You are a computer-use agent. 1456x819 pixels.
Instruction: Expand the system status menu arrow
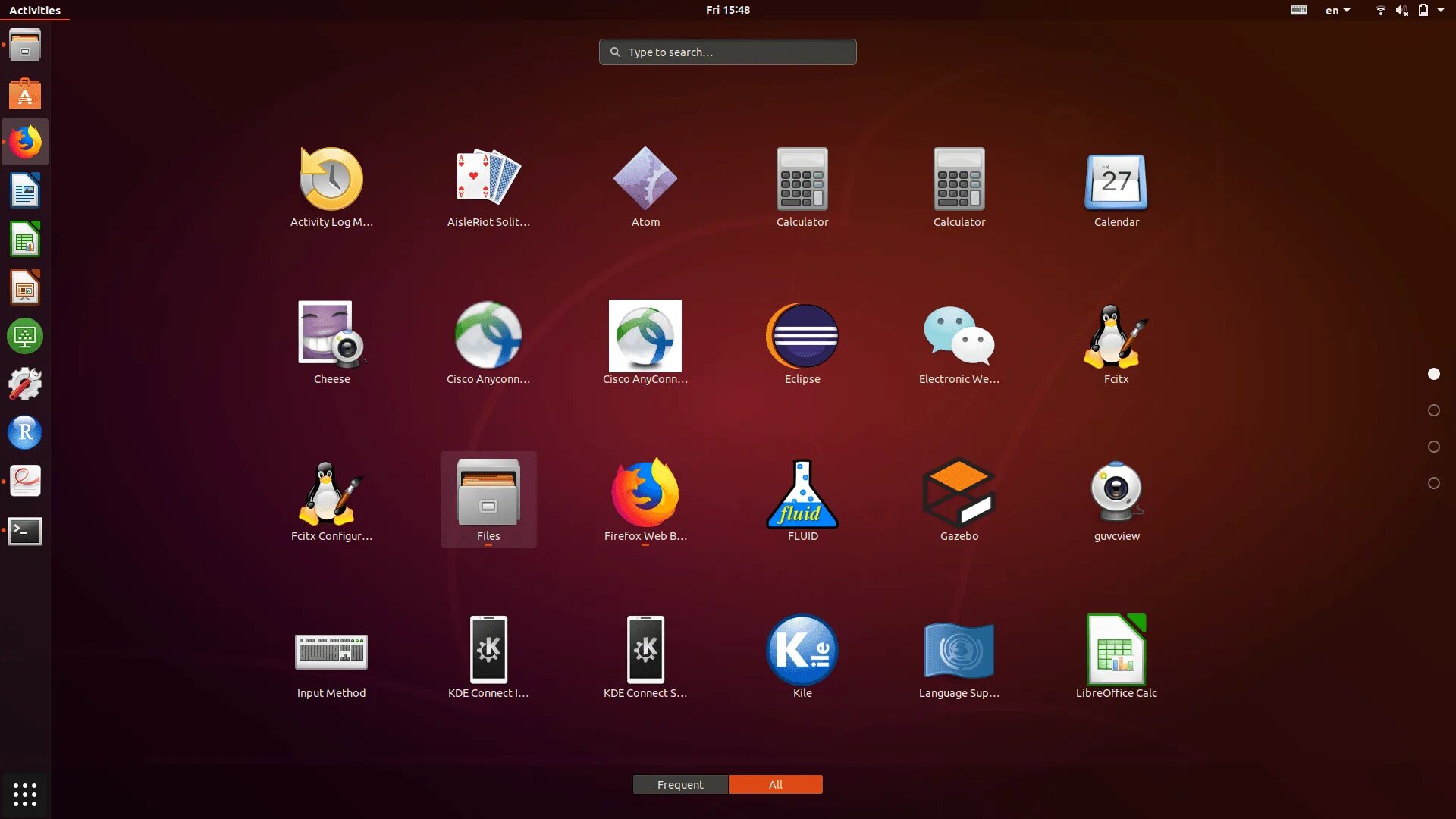(1441, 11)
